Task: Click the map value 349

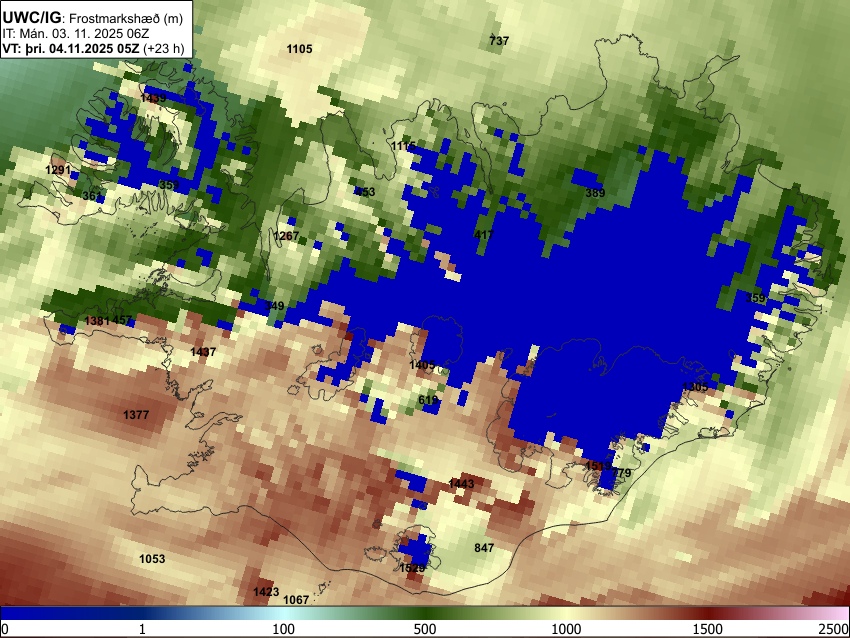Action: tap(274, 306)
